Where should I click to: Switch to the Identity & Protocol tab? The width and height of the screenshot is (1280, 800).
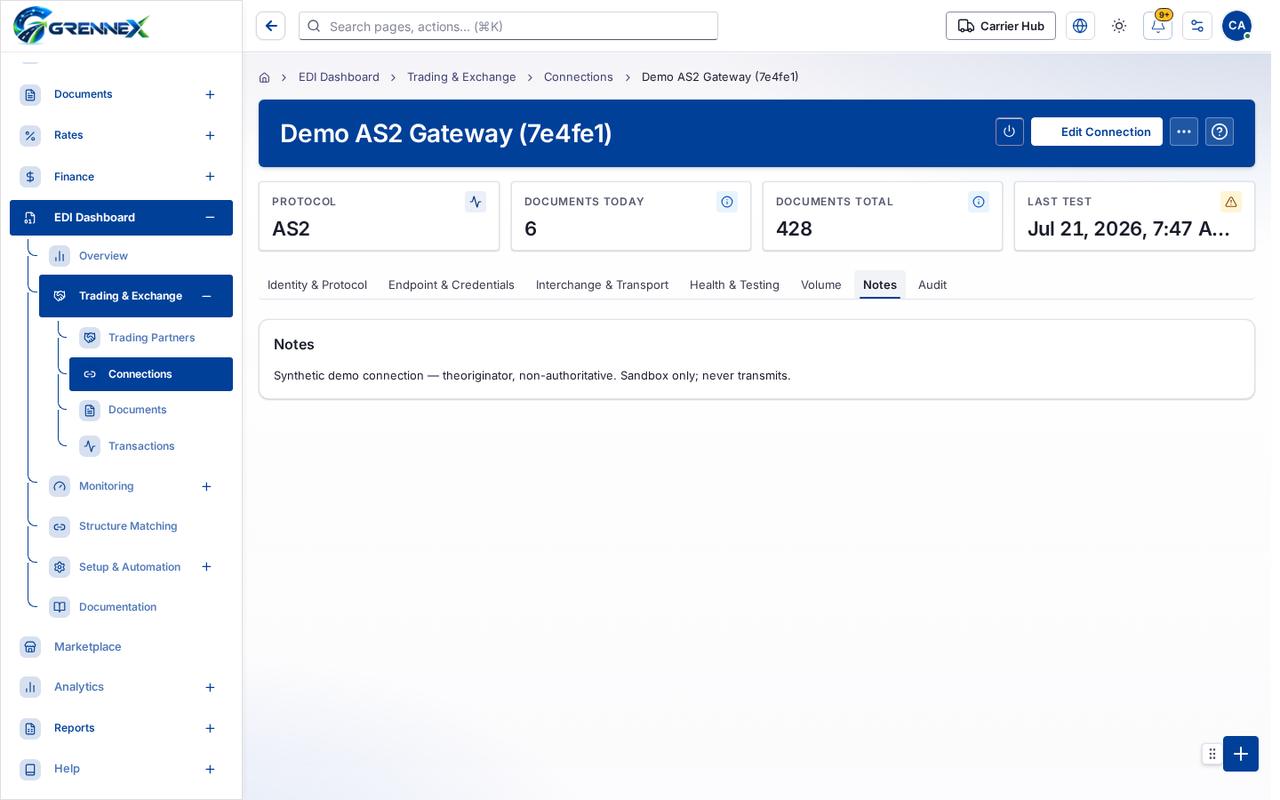pyautogui.click(x=317, y=285)
